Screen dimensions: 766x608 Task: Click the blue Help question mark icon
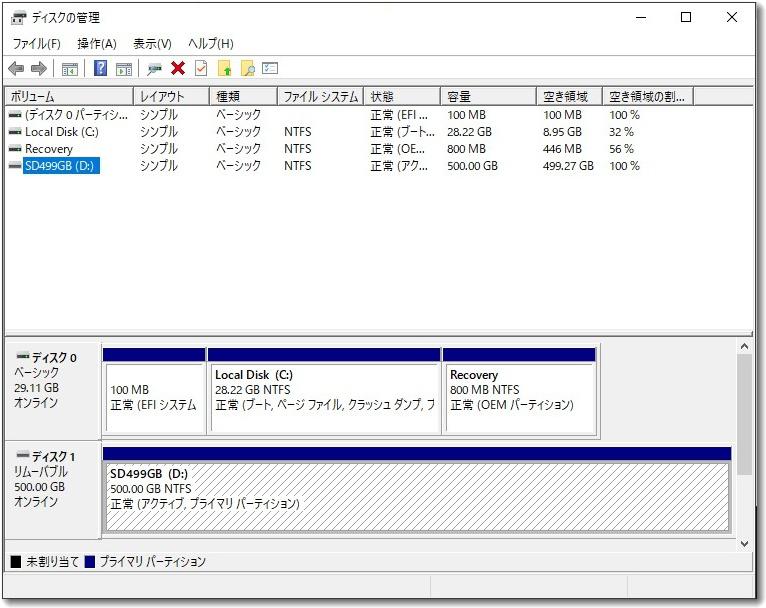click(100, 69)
